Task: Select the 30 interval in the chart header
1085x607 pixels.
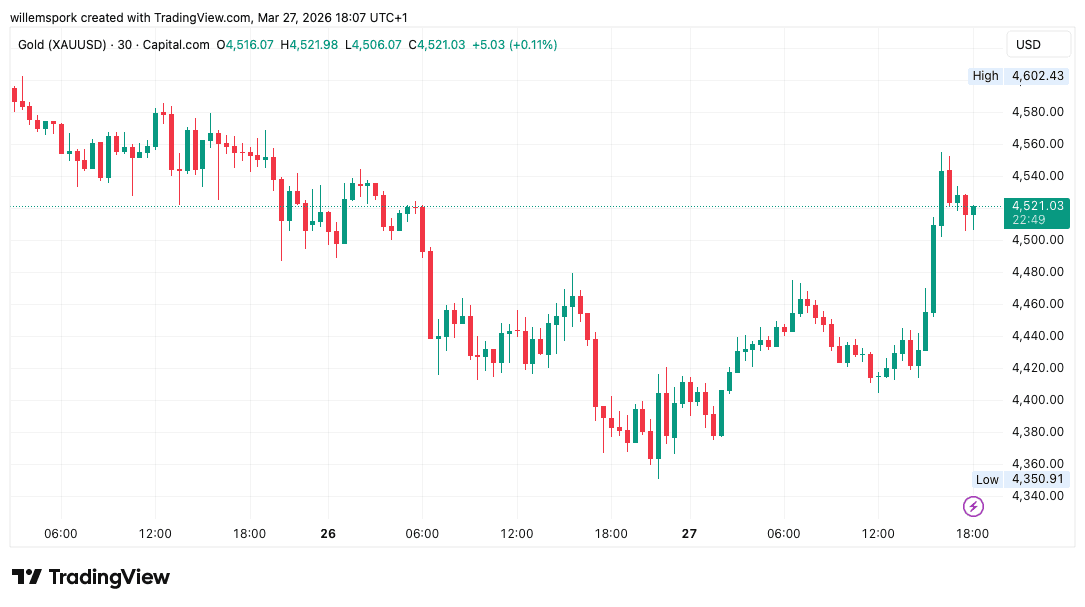Action: [x=125, y=45]
